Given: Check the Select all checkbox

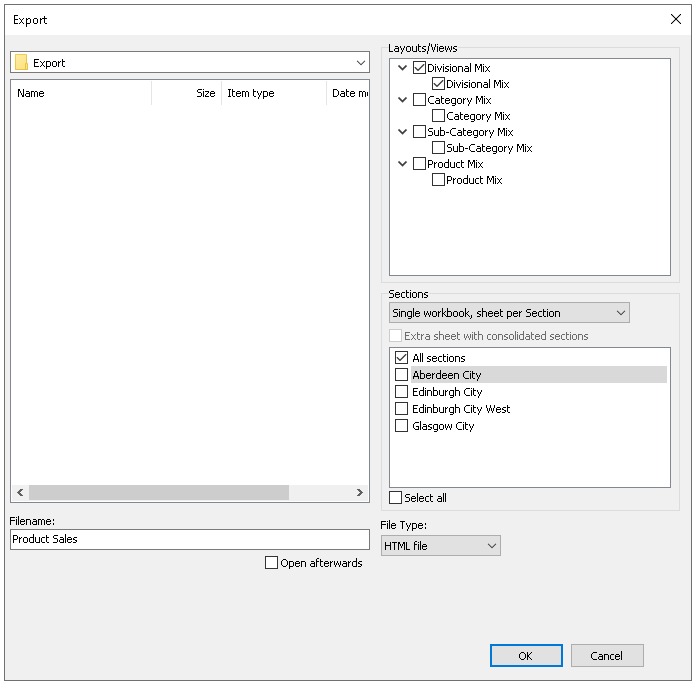Looking at the screenshot, I should point(396,497).
